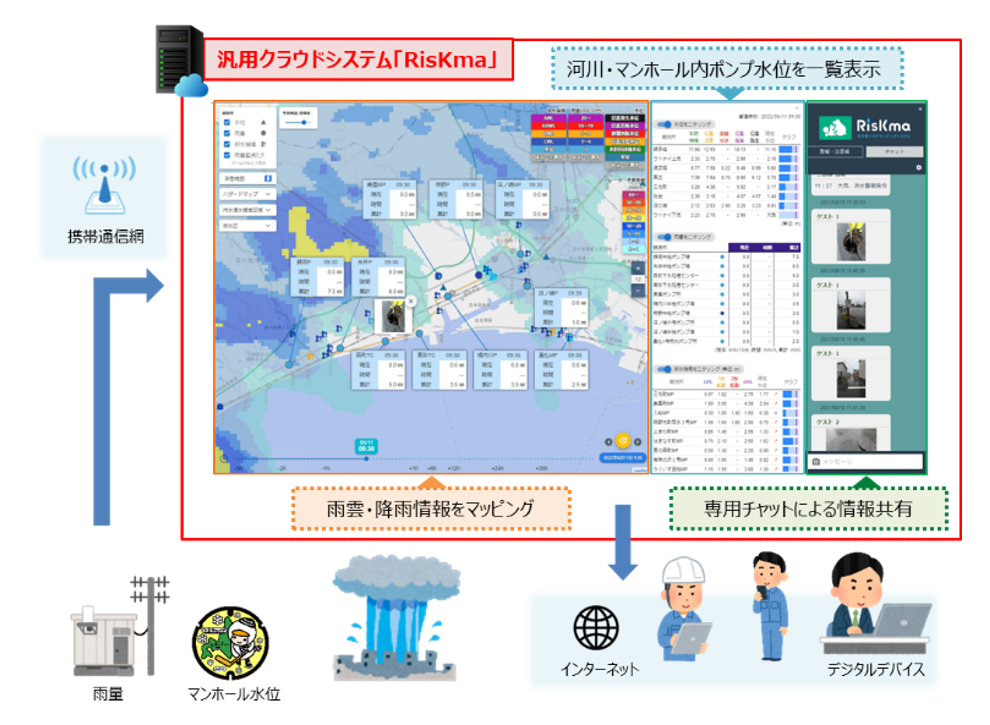Click the メッセージ chat input field
The height and width of the screenshot is (725, 990).
tap(865, 462)
